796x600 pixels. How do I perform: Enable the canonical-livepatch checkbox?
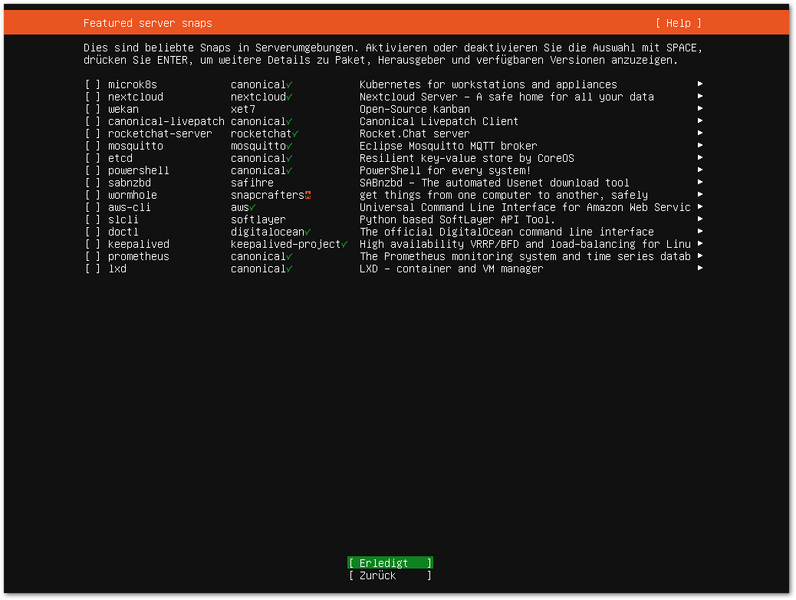pyautogui.click(x=93, y=121)
